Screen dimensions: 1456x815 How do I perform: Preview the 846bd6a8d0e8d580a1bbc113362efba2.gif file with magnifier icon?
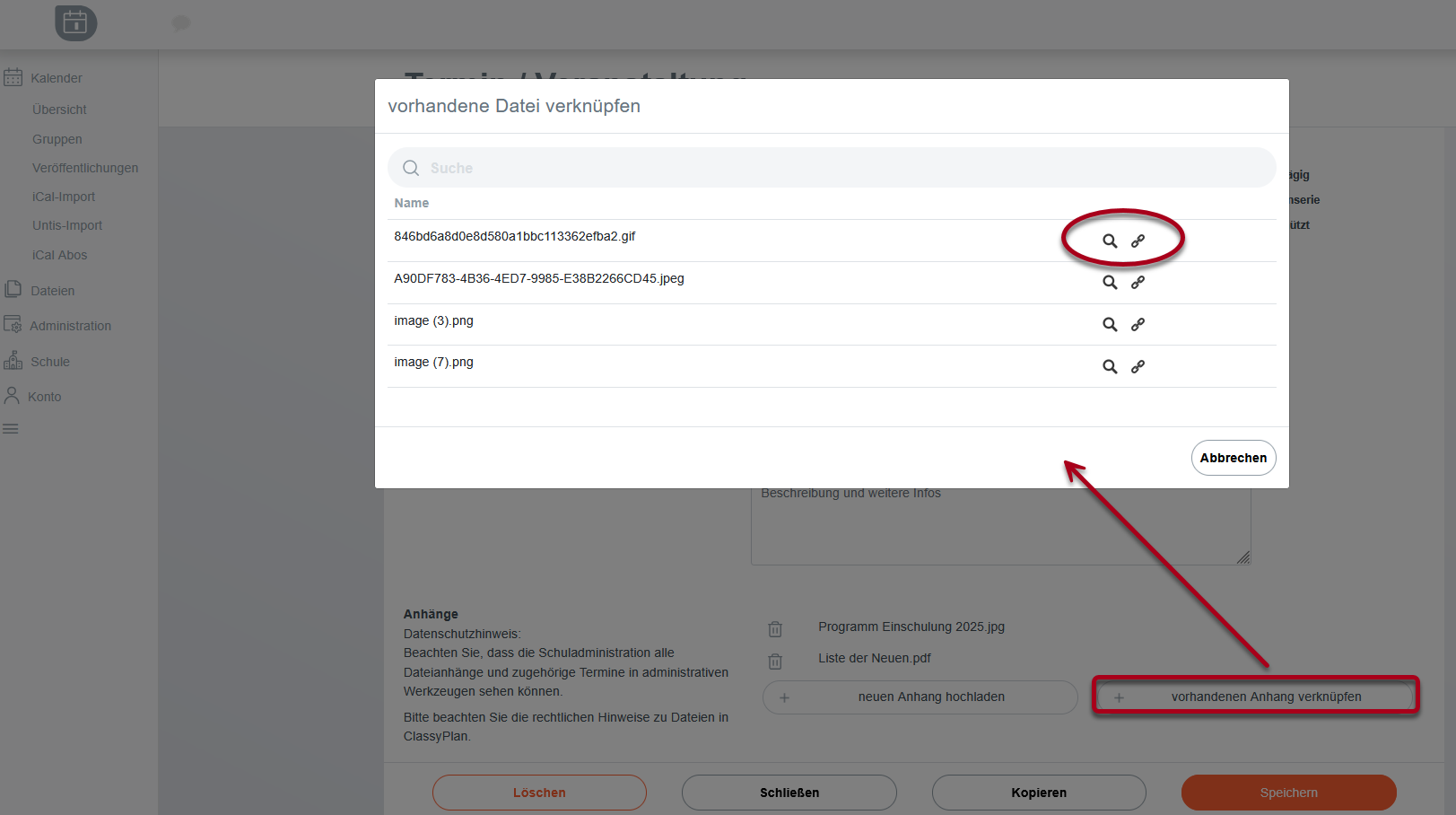click(1110, 241)
